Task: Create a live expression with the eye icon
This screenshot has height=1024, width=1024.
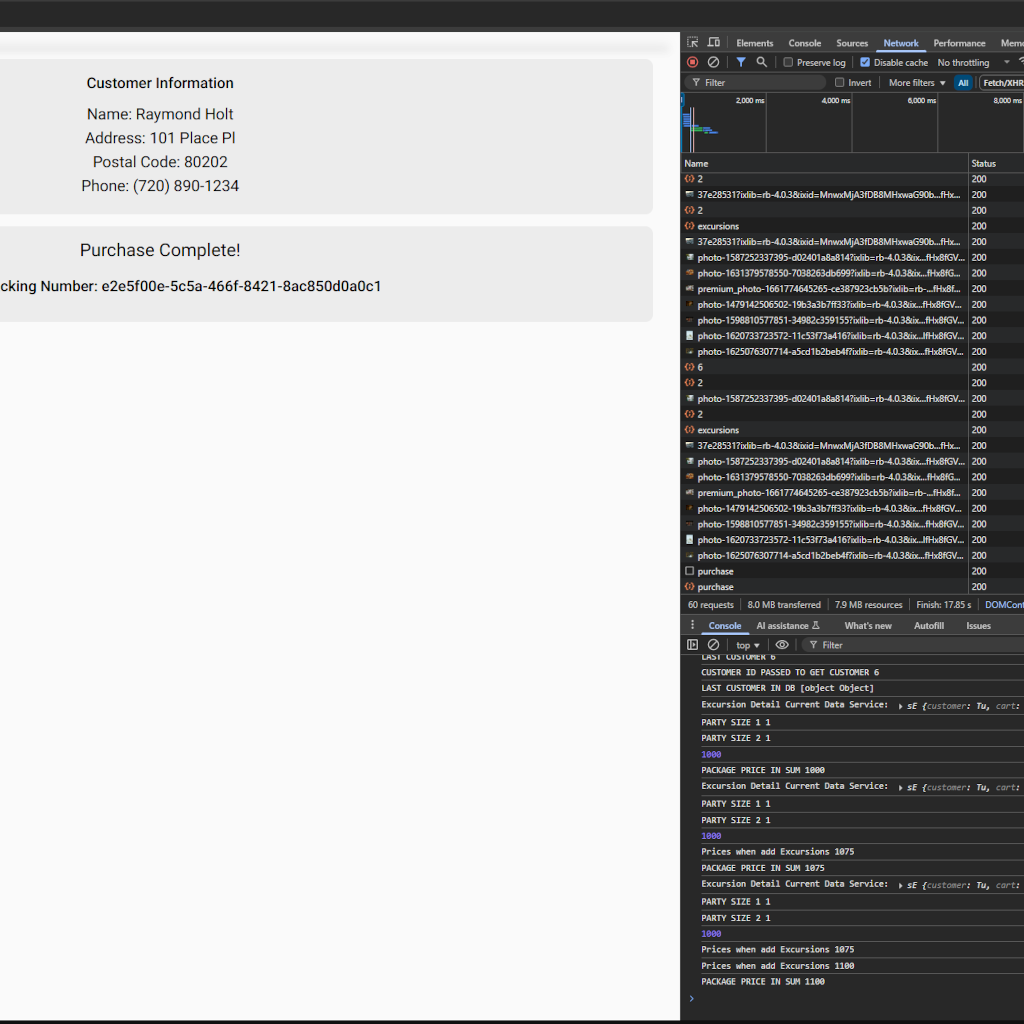Action: [782, 645]
